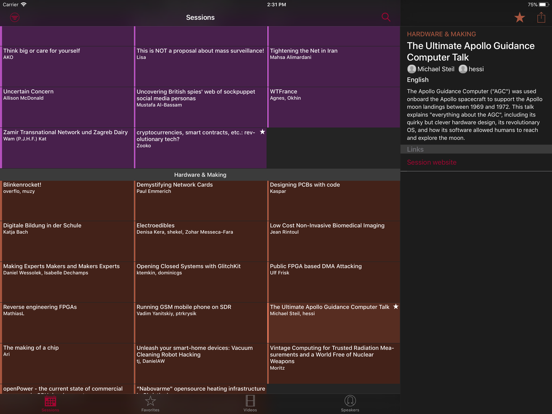Open session Tightening the Net in Iran
This screenshot has height=414, width=552.
pyautogui.click(x=334, y=67)
